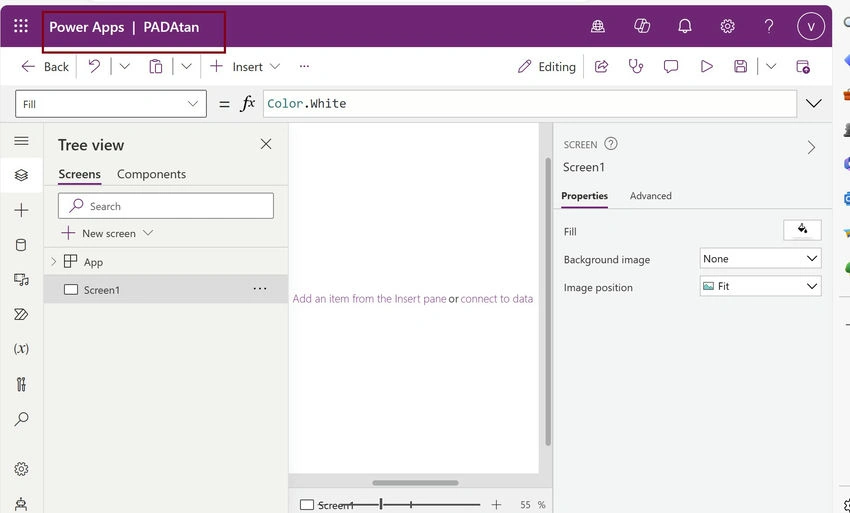This screenshot has height=513, width=850.
Task: Click the Publish icon
Action: coord(803,66)
